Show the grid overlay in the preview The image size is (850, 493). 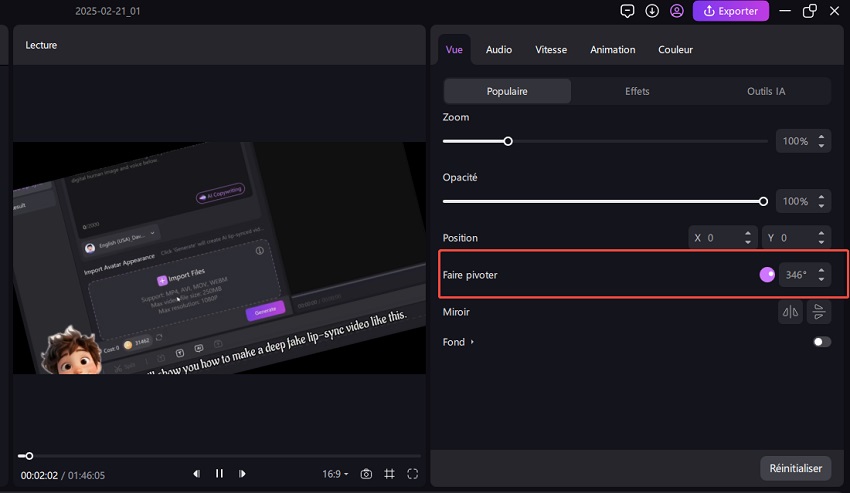tap(390, 474)
